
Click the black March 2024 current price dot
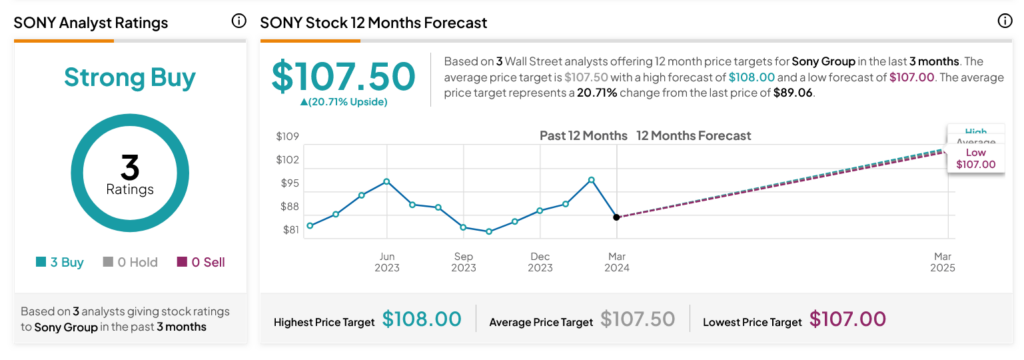616,217
